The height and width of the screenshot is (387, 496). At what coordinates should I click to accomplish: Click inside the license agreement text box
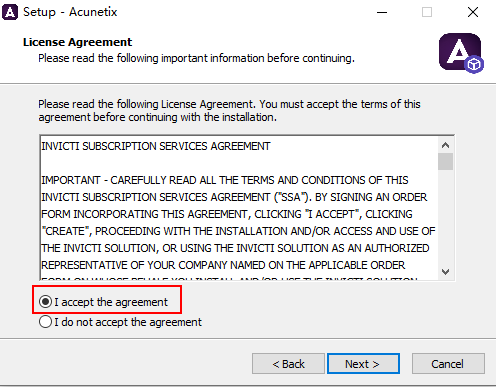(x=239, y=208)
